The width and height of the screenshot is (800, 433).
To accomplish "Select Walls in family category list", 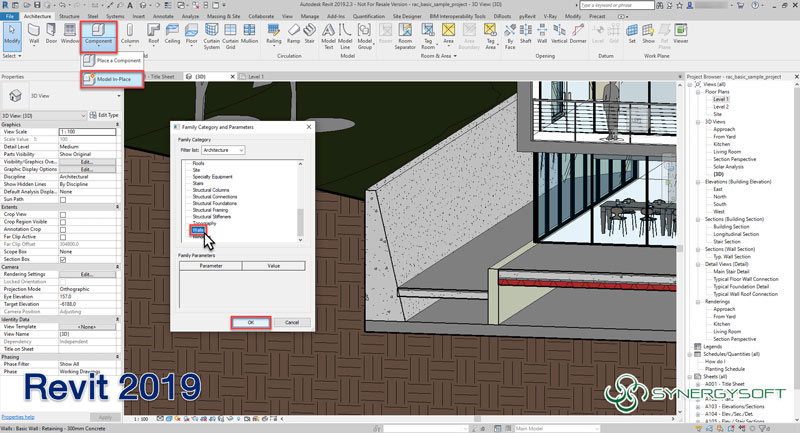I will (198, 230).
